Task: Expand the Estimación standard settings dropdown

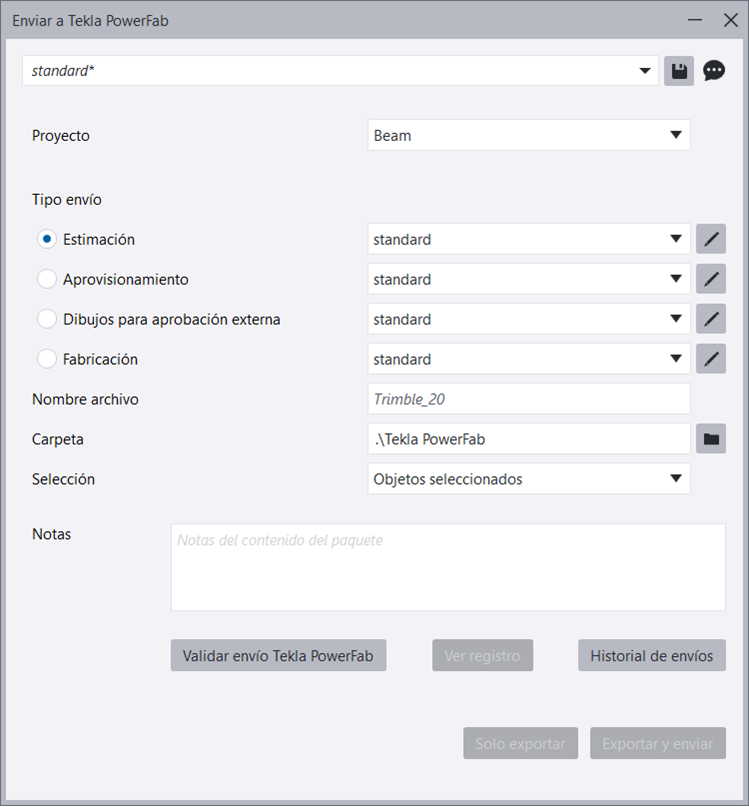Action: tap(529, 240)
